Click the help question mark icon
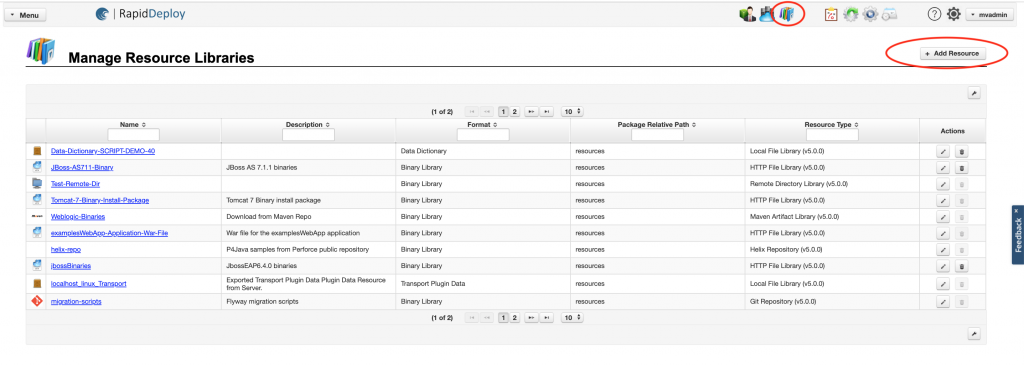The height and width of the screenshot is (365, 1024). (x=934, y=14)
